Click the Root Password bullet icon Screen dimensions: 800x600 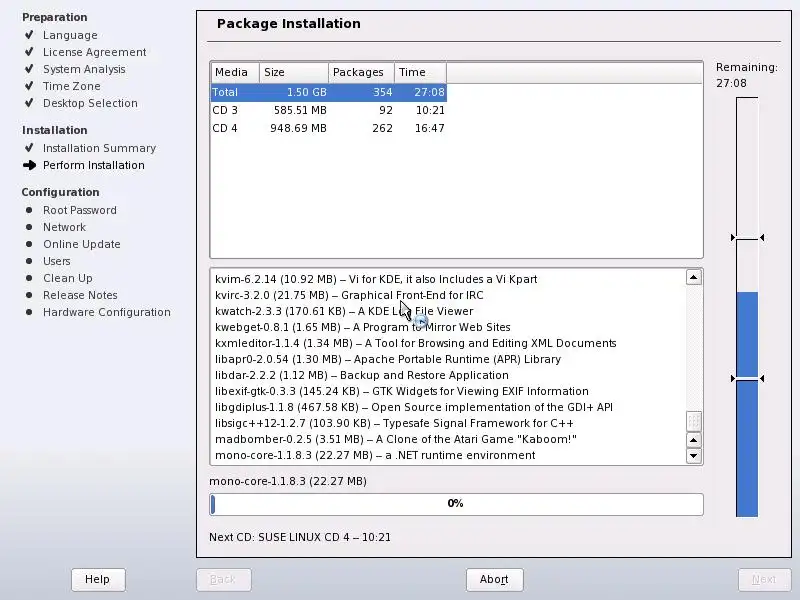29,210
